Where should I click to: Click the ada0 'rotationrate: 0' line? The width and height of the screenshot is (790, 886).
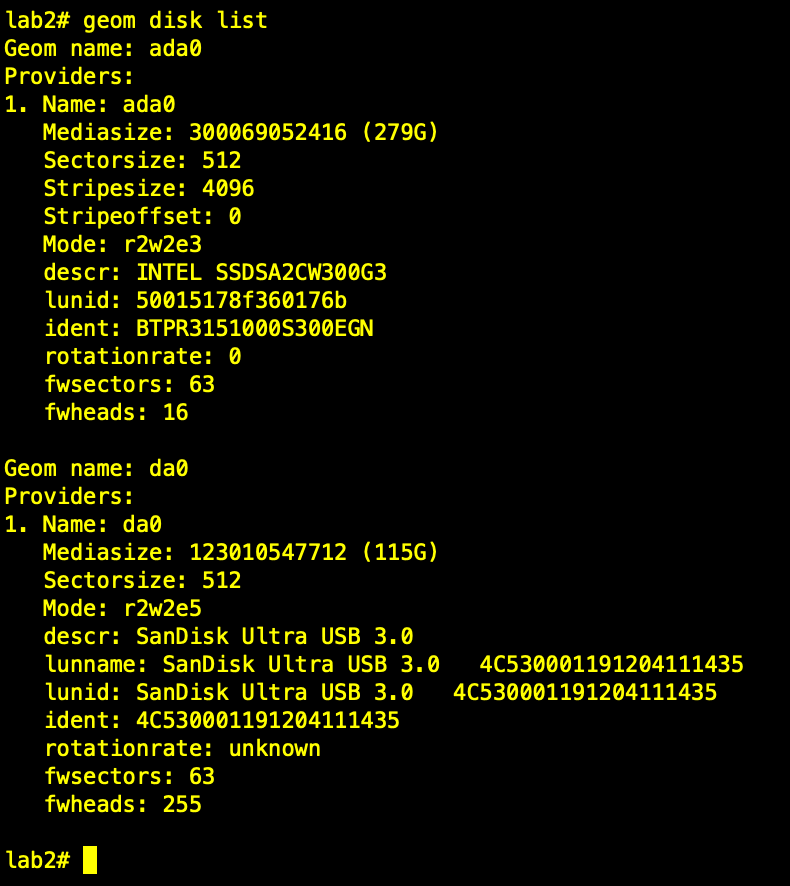tap(142, 357)
